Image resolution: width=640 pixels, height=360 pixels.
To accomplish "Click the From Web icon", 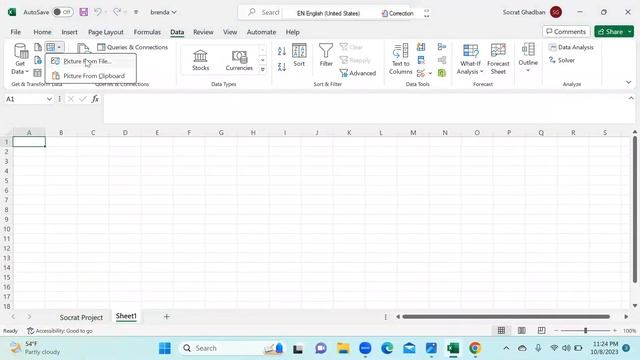I will tap(38, 60).
